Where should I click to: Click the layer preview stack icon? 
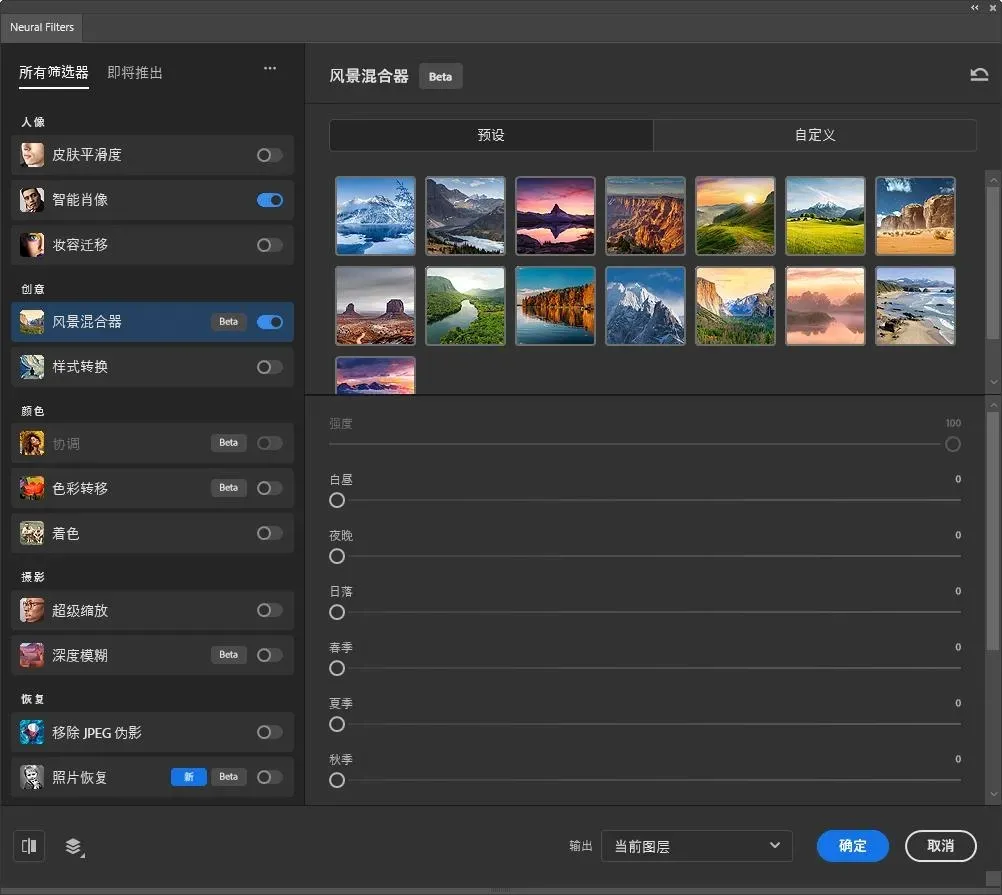(74, 847)
